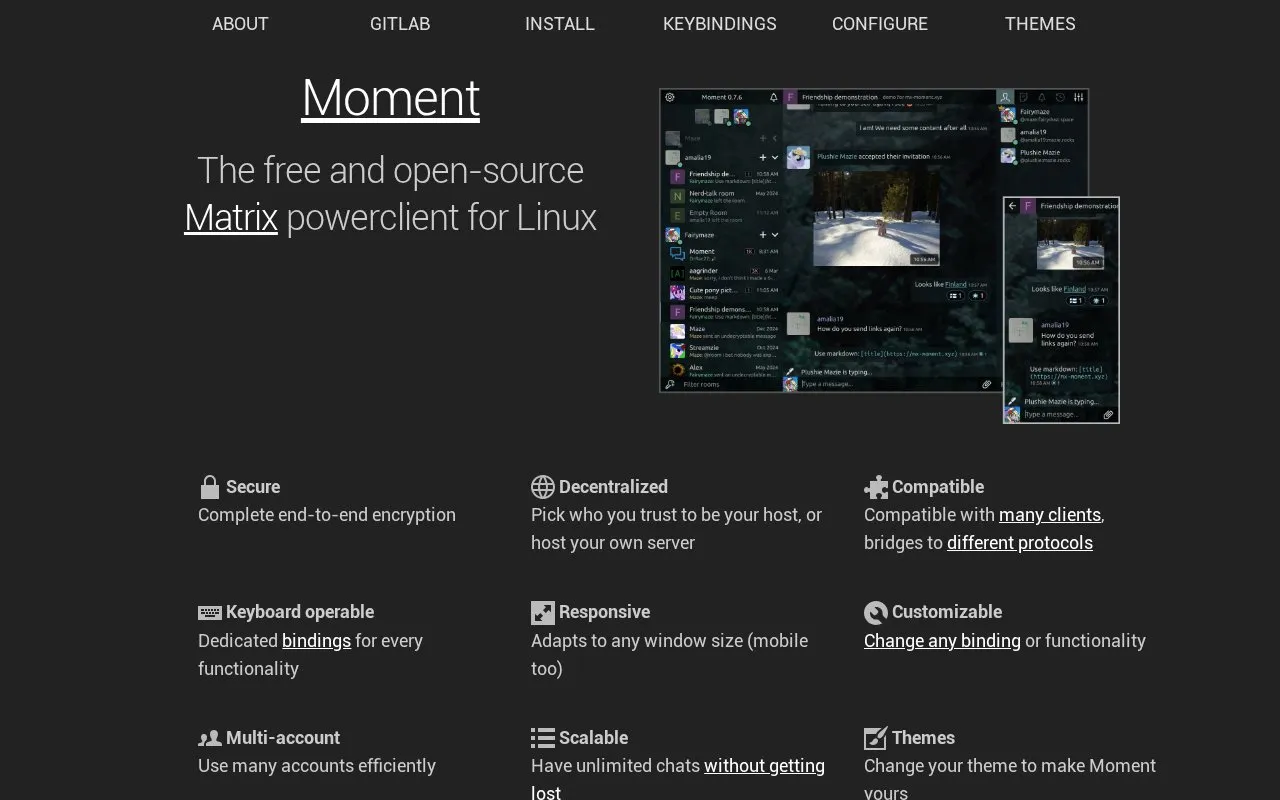Click the wrench icon beside Customizable
1280x800 pixels.
pos(876,613)
